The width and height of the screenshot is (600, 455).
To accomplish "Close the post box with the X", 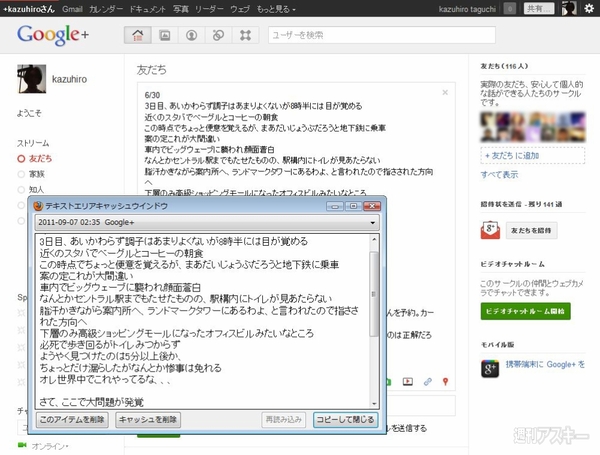I will (445, 92).
